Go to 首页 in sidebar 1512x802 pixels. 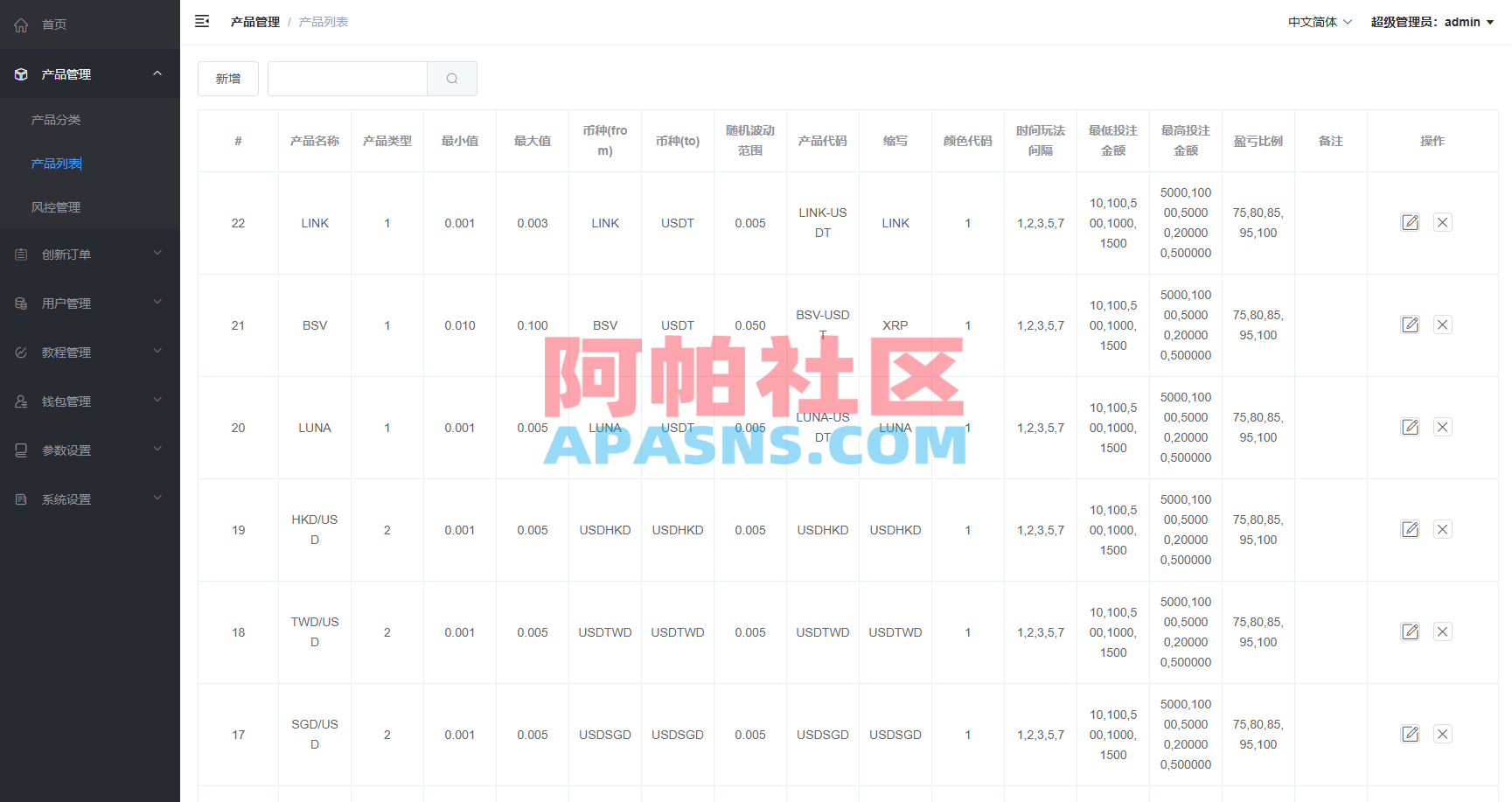(54, 24)
